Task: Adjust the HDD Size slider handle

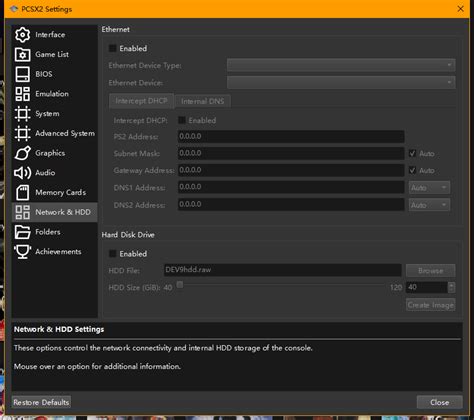Action: (x=180, y=284)
